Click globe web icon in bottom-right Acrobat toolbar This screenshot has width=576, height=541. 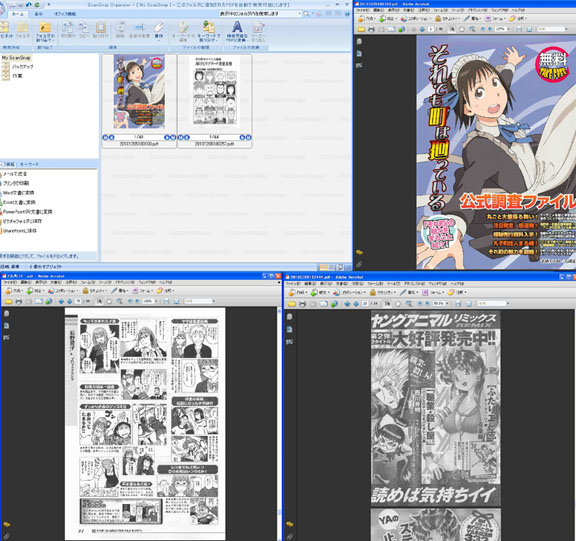[334, 304]
